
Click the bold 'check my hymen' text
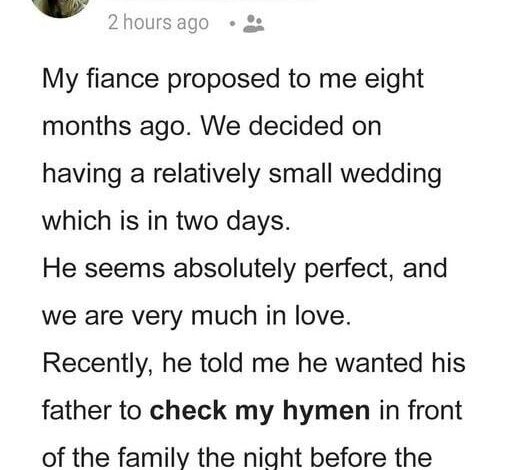click(x=260, y=411)
